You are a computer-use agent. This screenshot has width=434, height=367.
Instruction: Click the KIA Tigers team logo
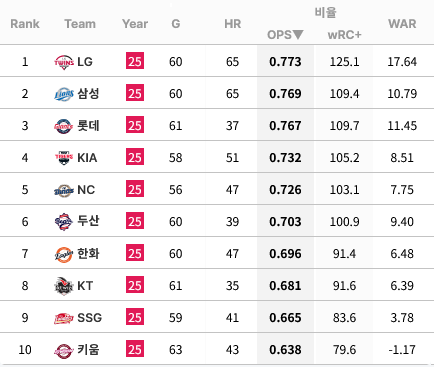point(64,158)
